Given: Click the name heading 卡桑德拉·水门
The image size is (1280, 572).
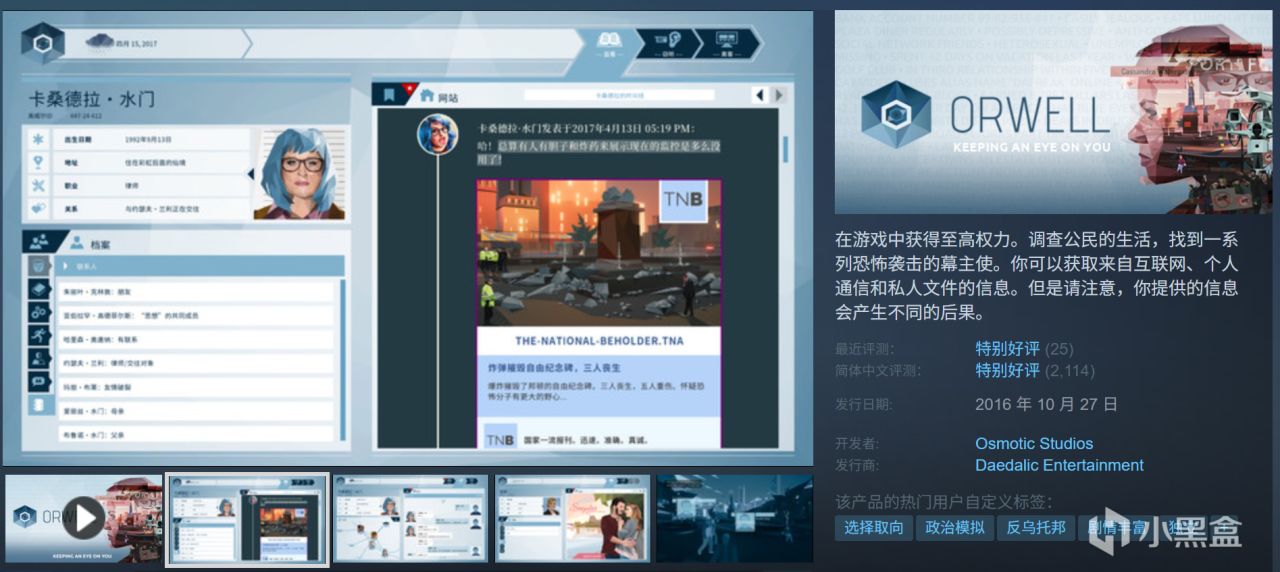Looking at the screenshot, I should pos(92,99).
